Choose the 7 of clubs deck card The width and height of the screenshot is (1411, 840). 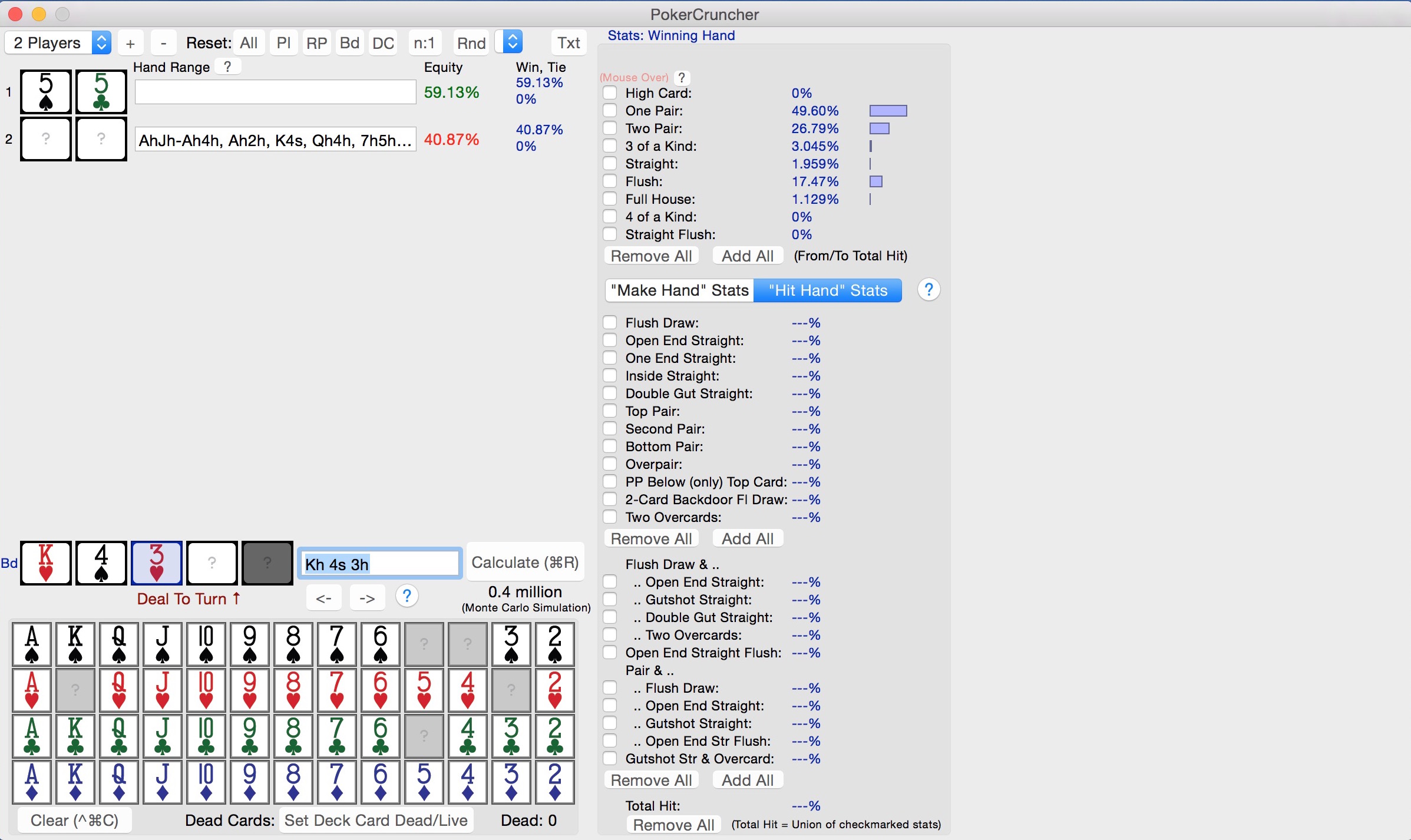click(x=337, y=736)
